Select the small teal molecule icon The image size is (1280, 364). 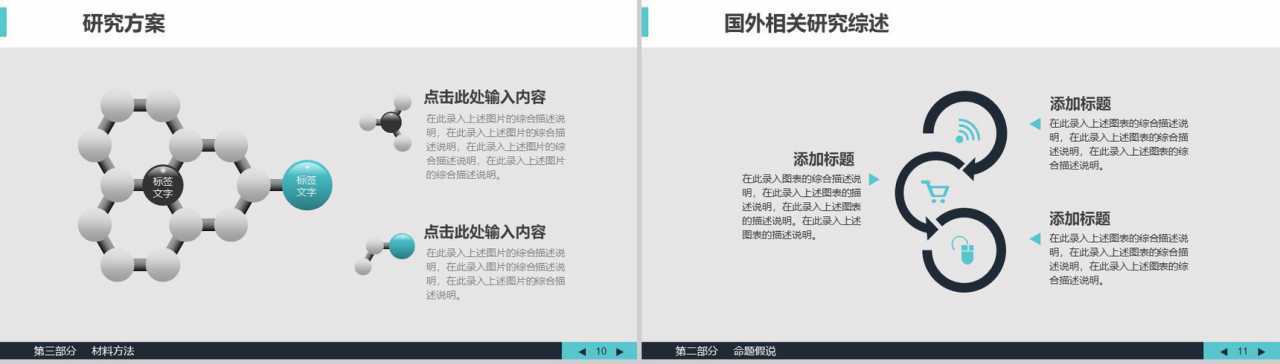click(x=385, y=252)
